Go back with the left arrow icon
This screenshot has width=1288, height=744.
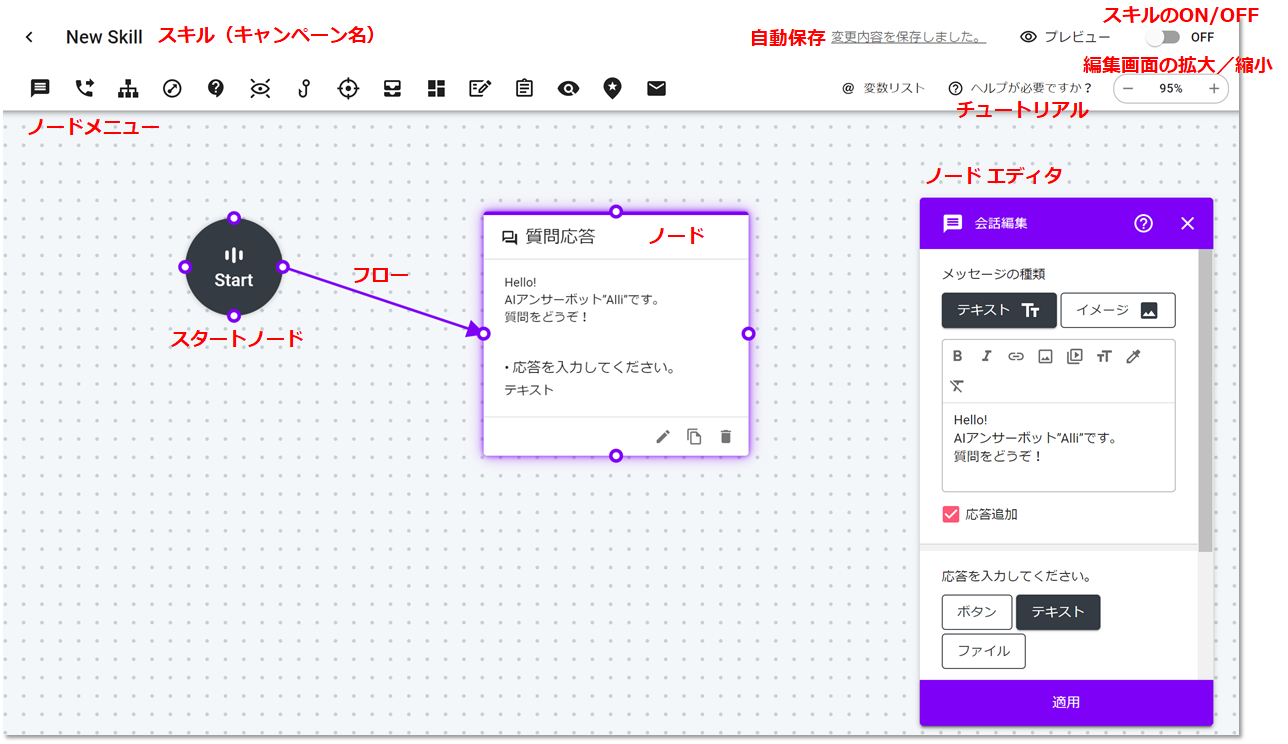(29, 37)
